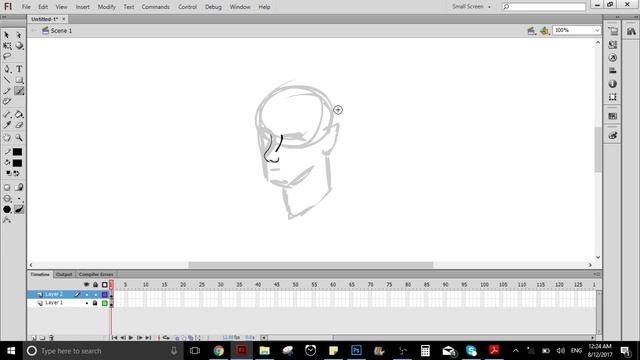Image resolution: width=640 pixels, height=360 pixels.
Task: Select the Pen tool
Action: (x=7, y=69)
